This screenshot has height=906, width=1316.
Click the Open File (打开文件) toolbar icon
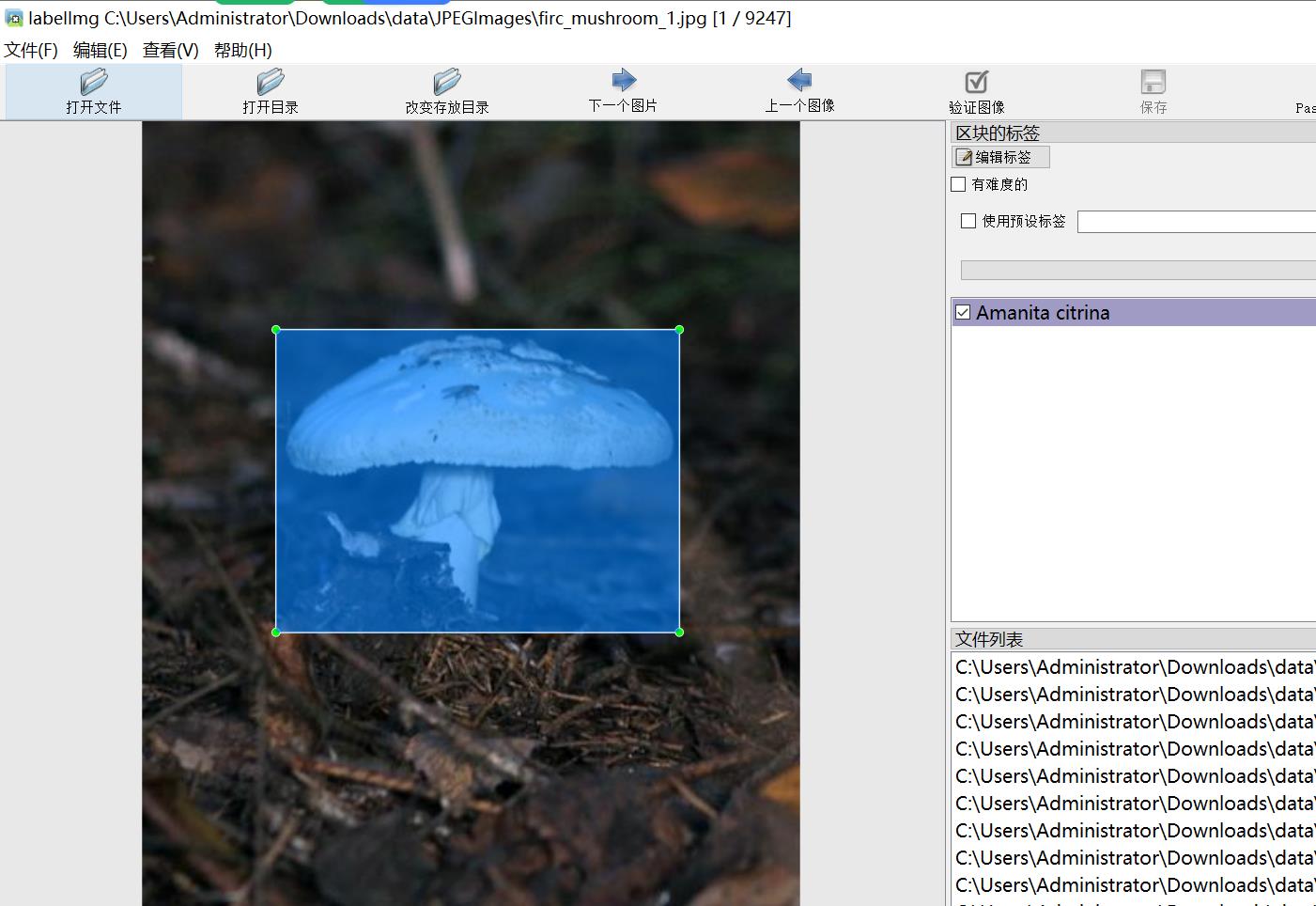pos(94,81)
